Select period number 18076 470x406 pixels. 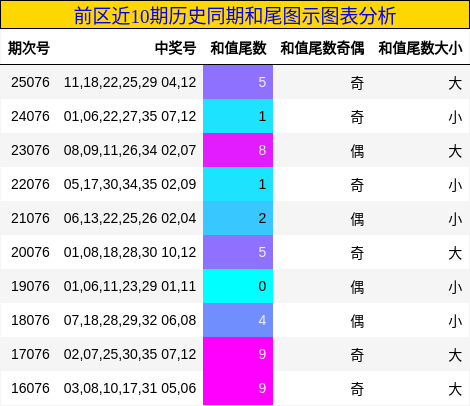click(x=30, y=320)
